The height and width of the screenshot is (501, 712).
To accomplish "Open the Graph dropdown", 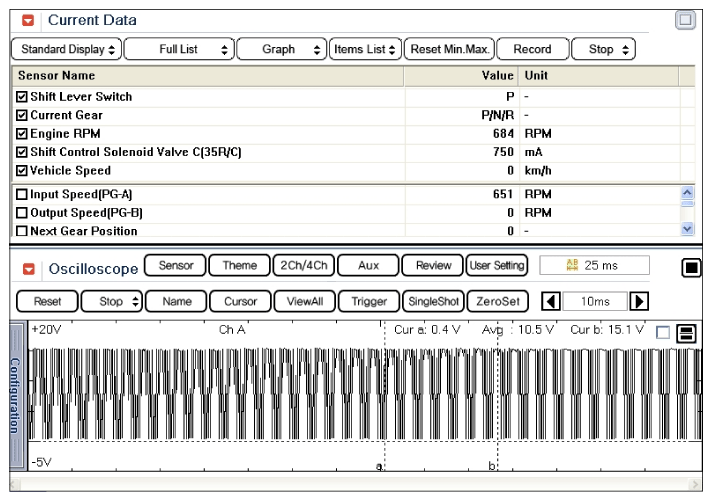I will tap(282, 49).
